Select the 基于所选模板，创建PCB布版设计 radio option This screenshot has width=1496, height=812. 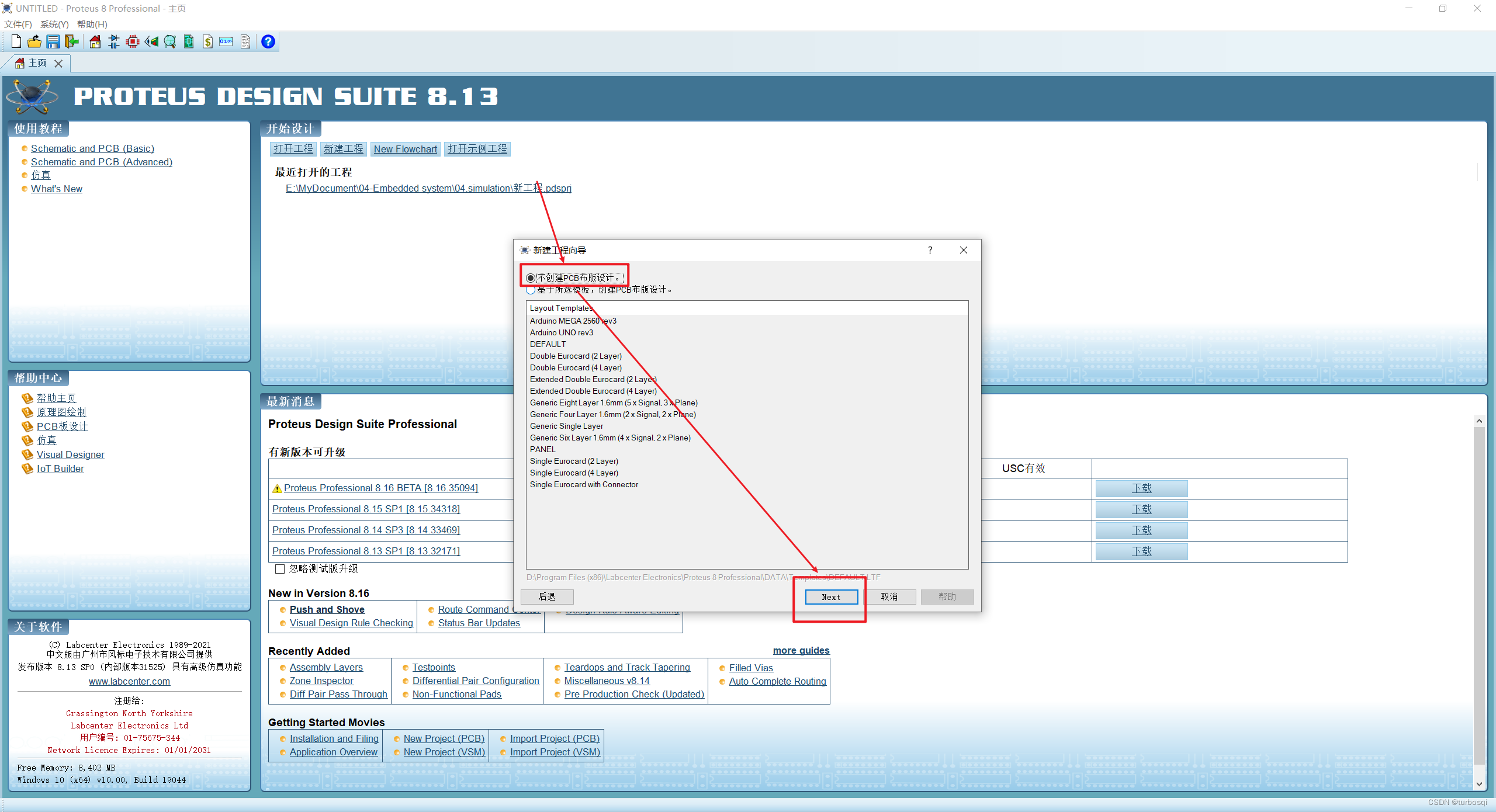tap(530, 290)
